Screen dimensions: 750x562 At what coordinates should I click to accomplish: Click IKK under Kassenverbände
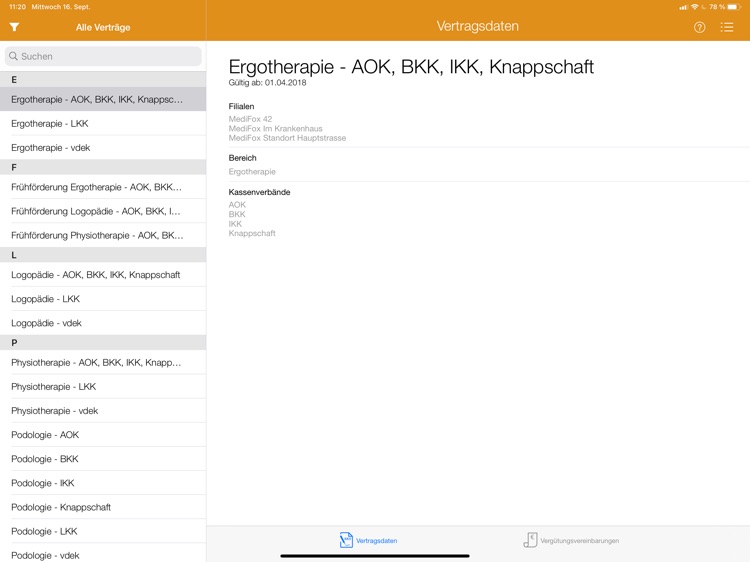235,224
